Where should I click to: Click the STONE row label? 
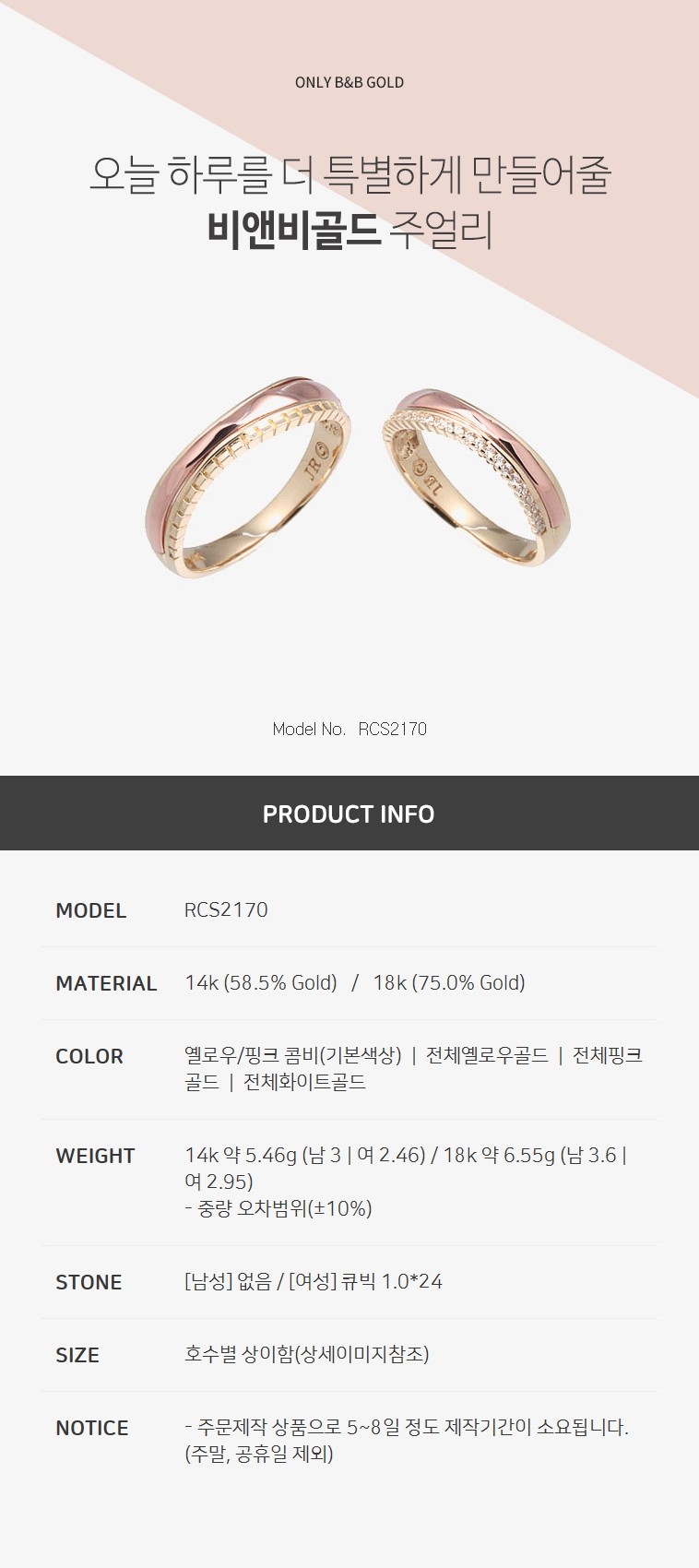[89, 1282]
